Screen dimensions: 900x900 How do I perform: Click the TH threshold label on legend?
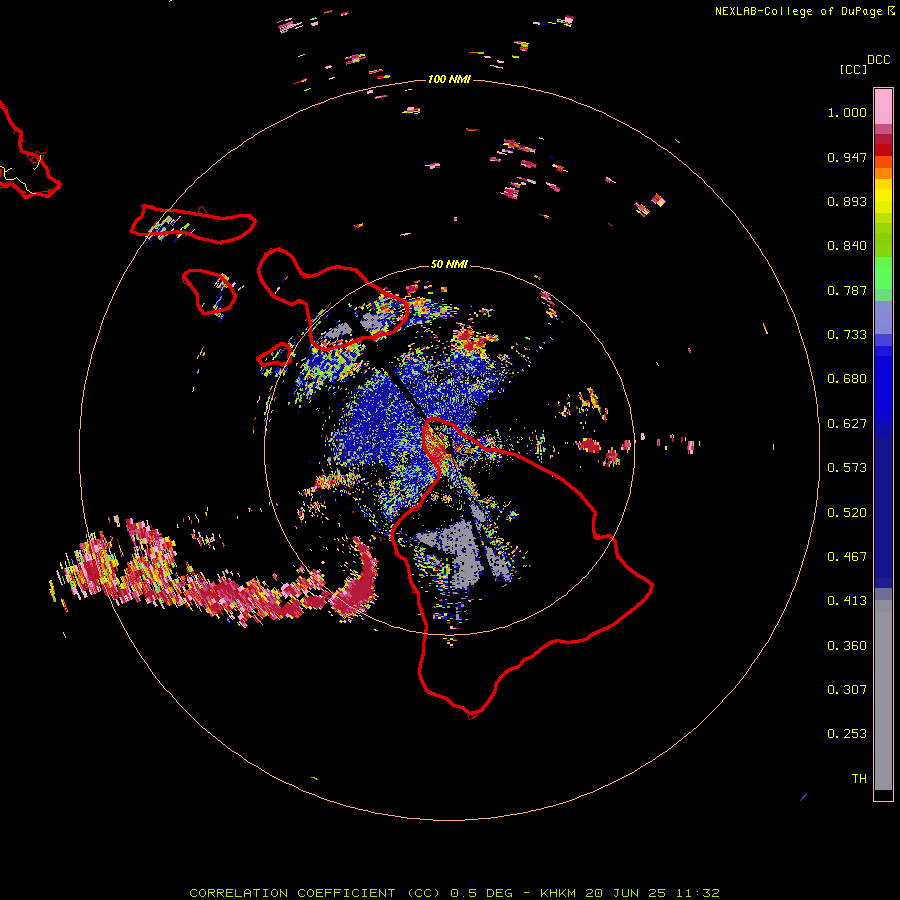[x=859, y=779]
